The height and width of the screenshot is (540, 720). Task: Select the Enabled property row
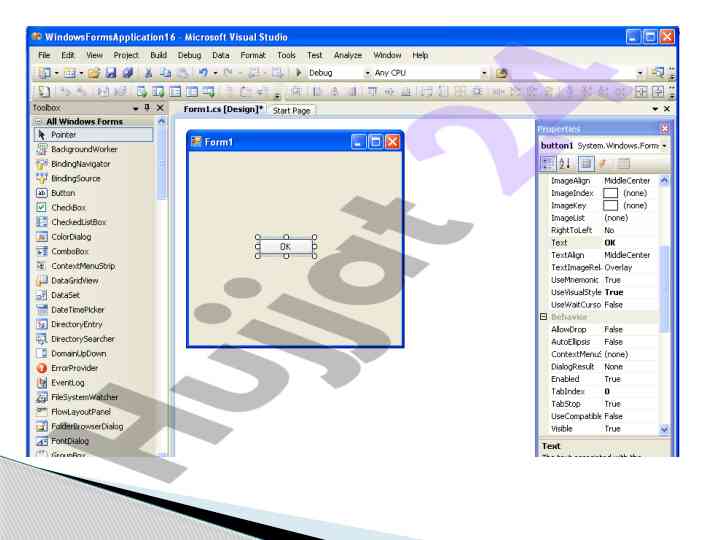pyautogui.click(x=602, y=379)
